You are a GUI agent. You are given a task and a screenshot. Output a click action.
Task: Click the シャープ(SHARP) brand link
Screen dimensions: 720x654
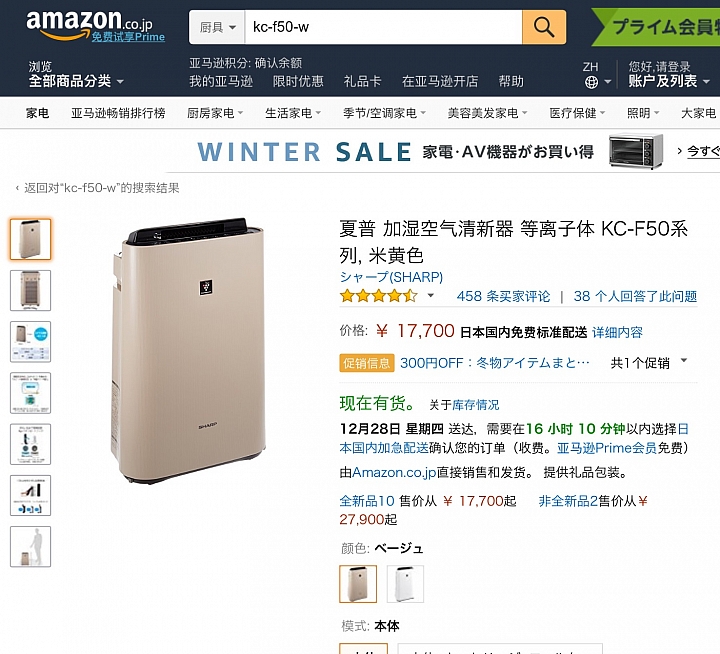tap(391, 277)
